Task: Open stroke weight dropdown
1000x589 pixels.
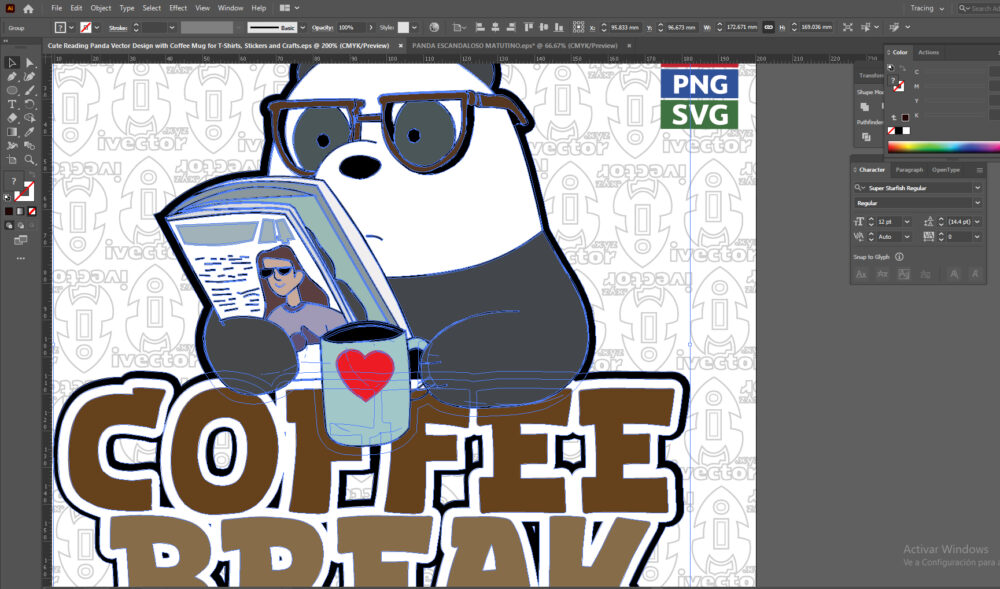Action: tap(172, 27)
